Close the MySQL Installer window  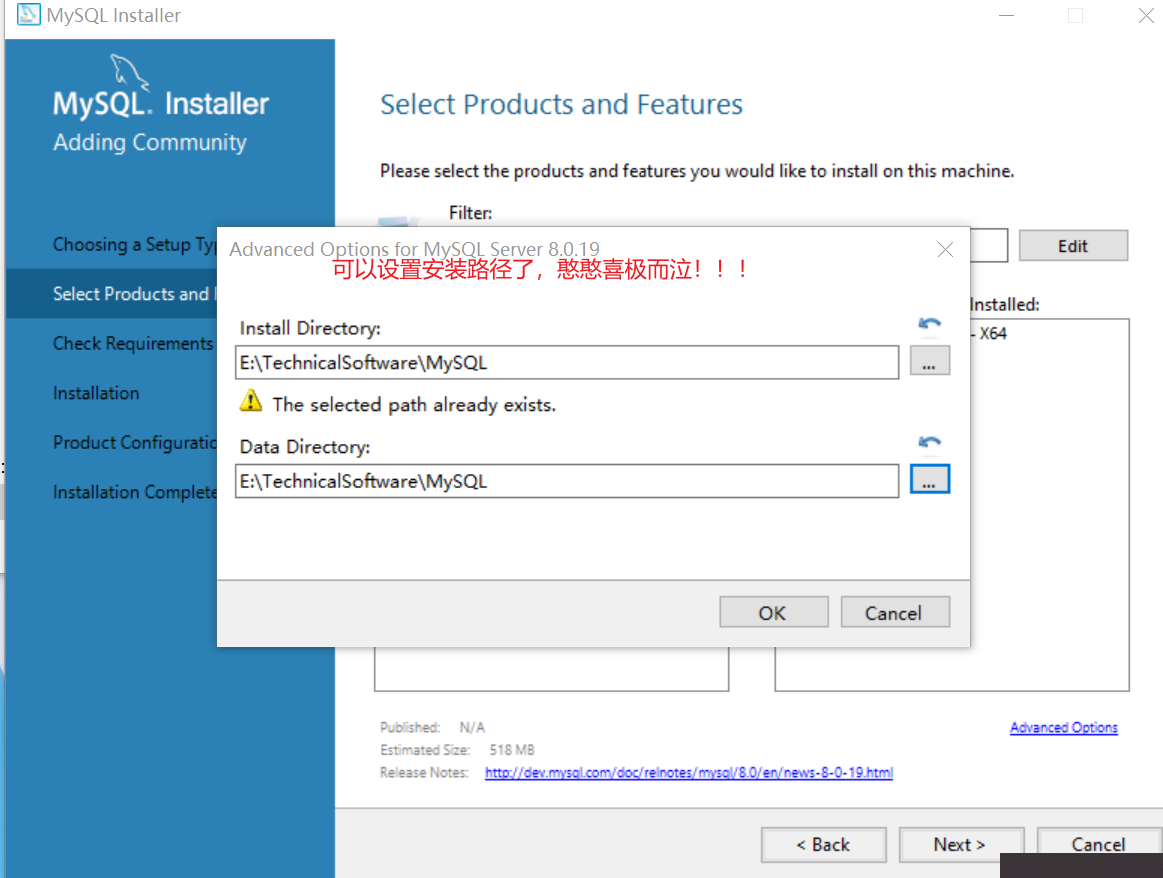click(x=1146, y=16)
